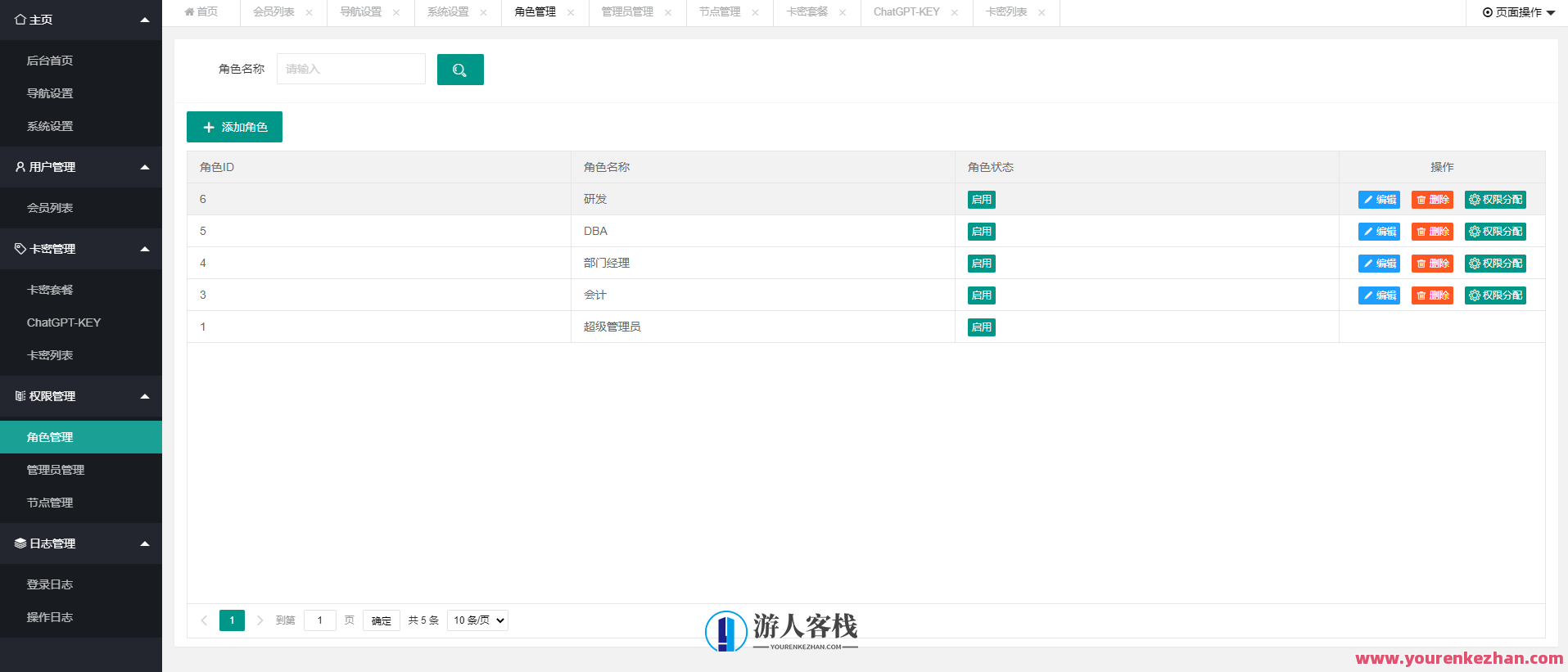The width and height of the screenshot is (1568, 672).
Task: Open 系统设置 in the sidebar
Action: 81,126
